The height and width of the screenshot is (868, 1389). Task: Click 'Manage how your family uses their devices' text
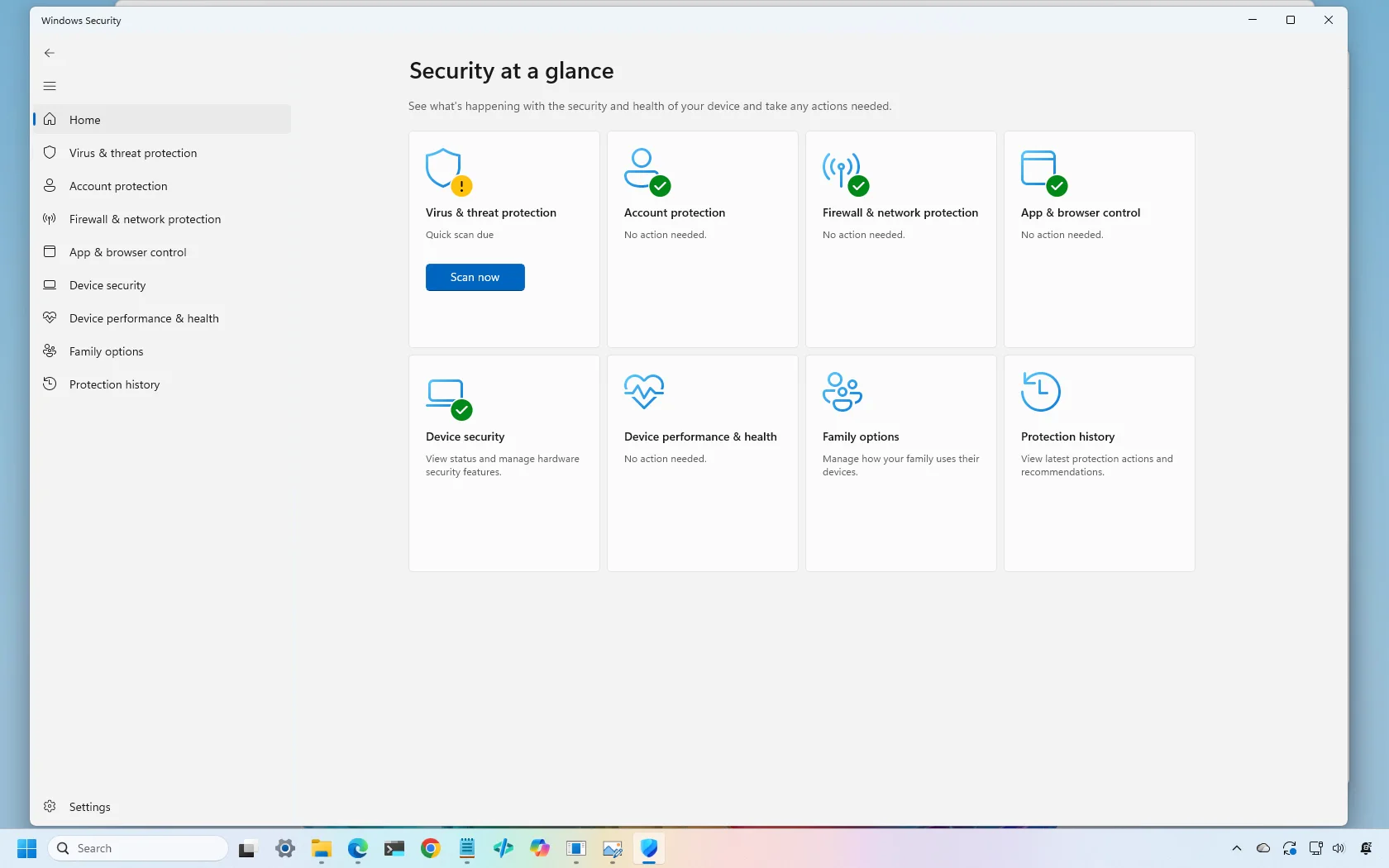point(901,465)
